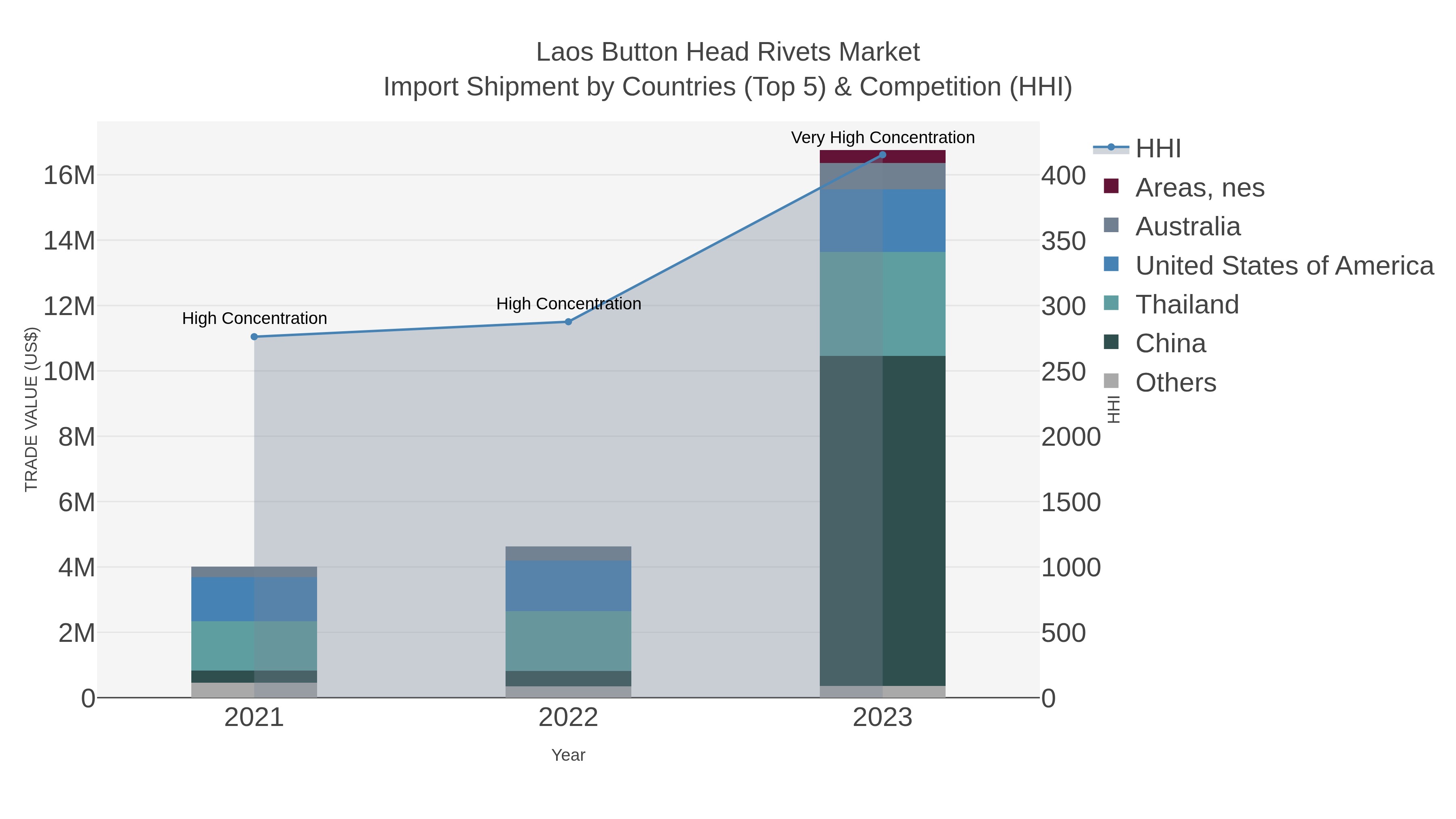The height and width of the screenshot is (819, 1456).
Task: Click the 'Year' x-axis title
Action: 569,755
